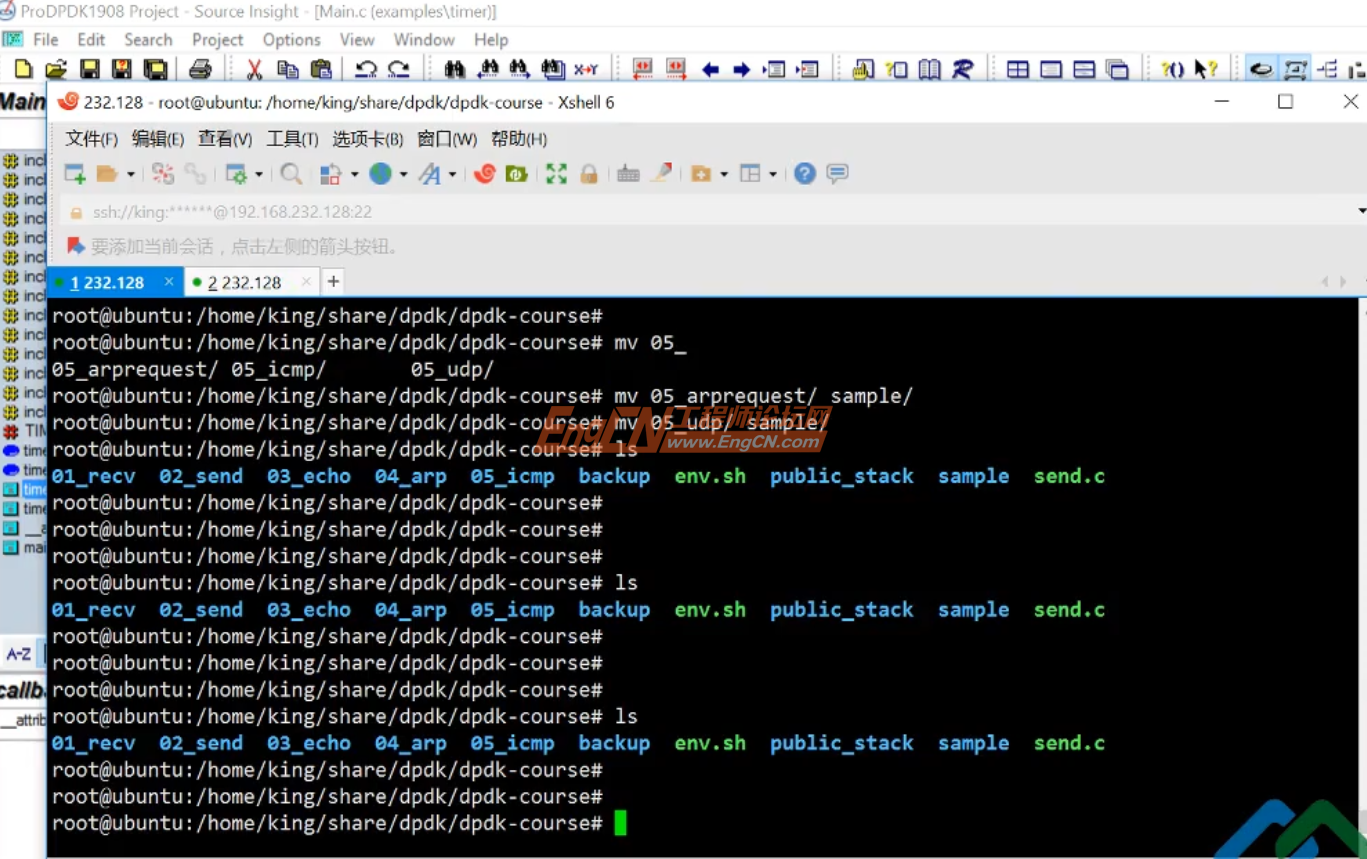This screenshot has width=1367, height=859.
Task: Click the Print icon in Source Insight toolbar
Action: tap(200, 69)
